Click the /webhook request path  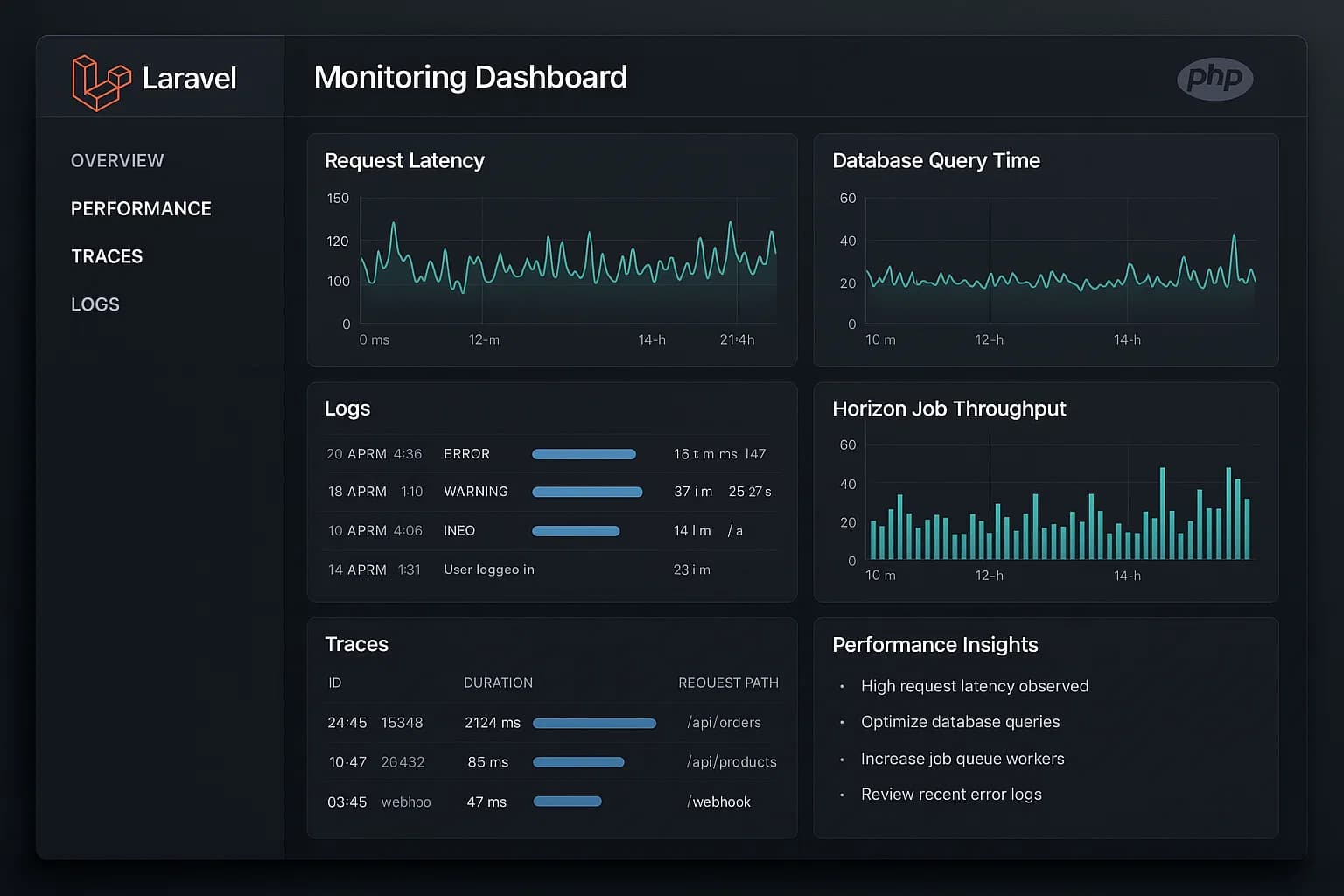point(718,802)
